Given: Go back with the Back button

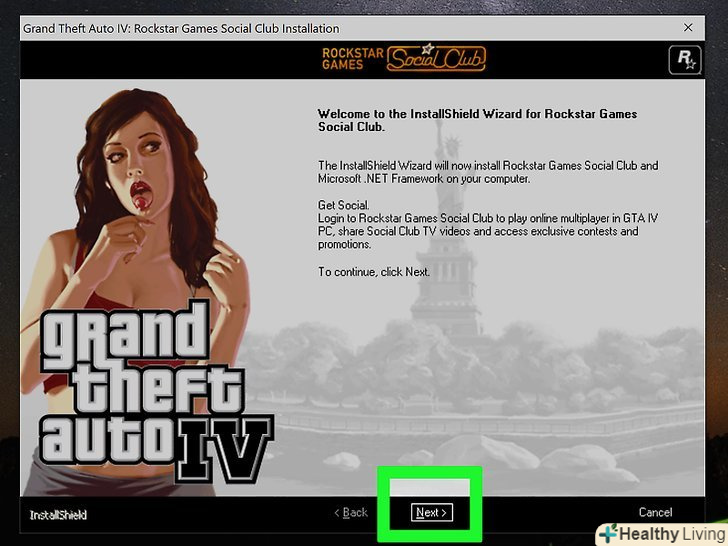Looking at the screenshot, I should coord(351,512).
